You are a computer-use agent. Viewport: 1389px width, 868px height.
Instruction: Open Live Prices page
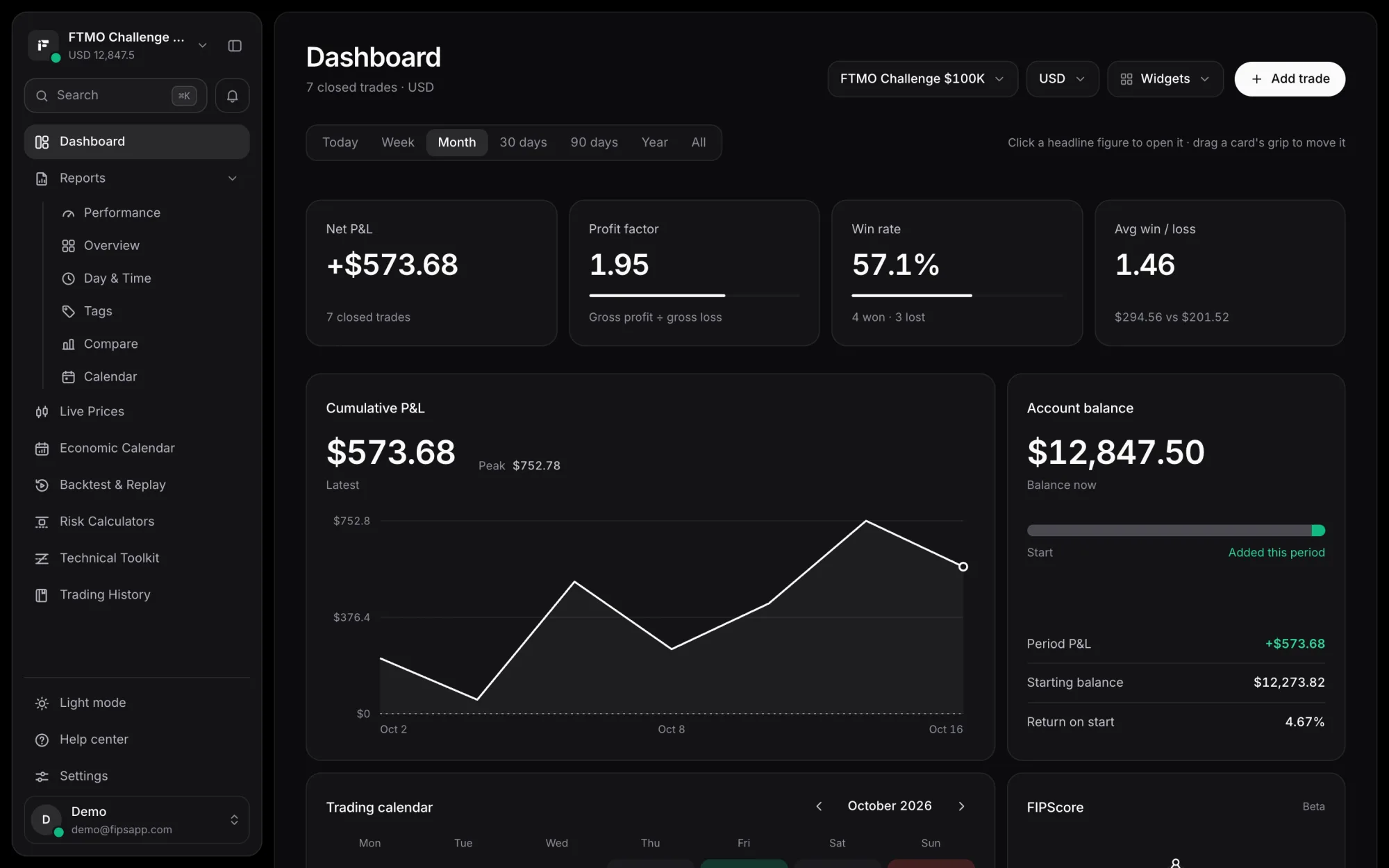[x=137, y=412]
